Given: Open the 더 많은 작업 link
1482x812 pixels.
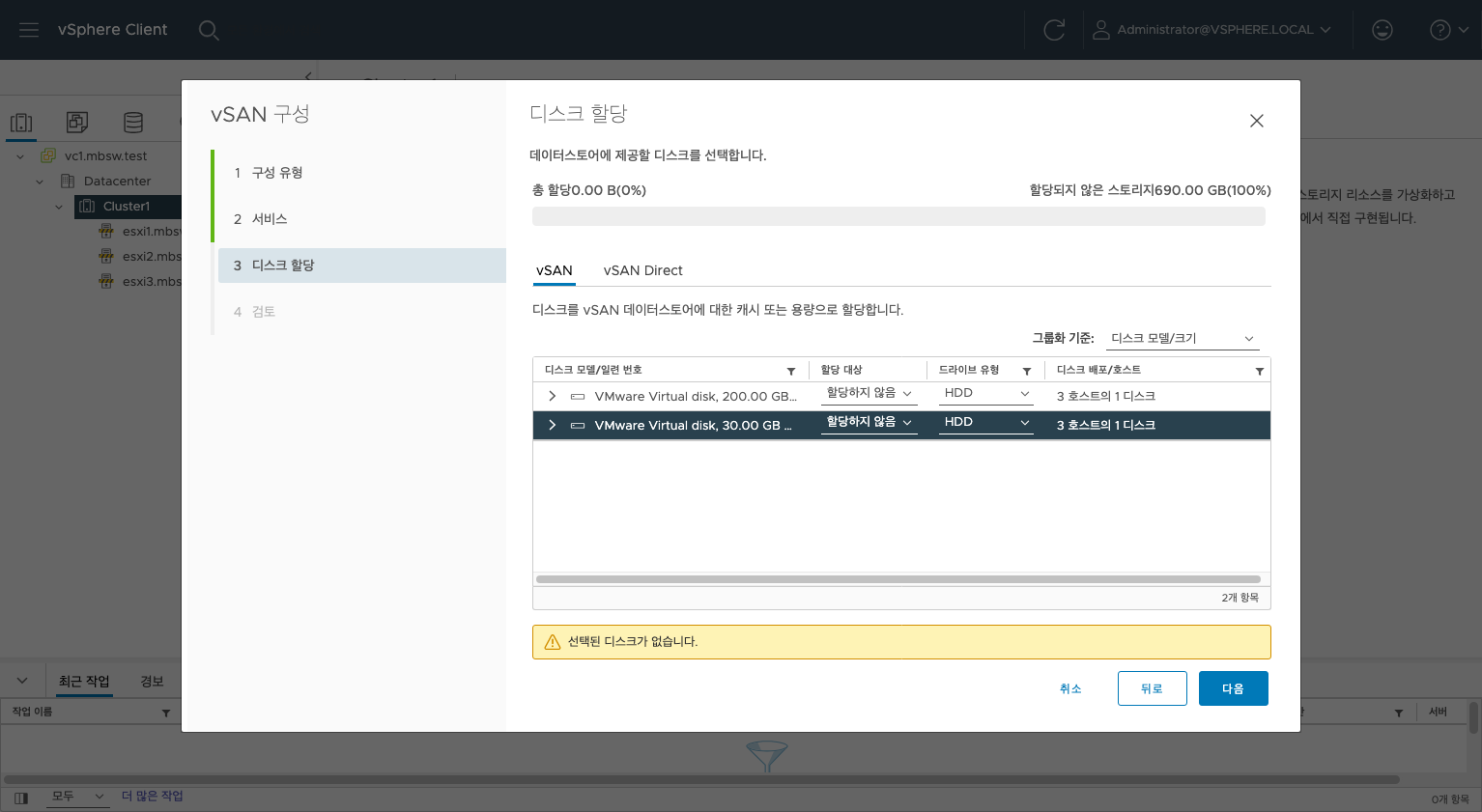Looking at the screenshot, I should tap(153, 796).
